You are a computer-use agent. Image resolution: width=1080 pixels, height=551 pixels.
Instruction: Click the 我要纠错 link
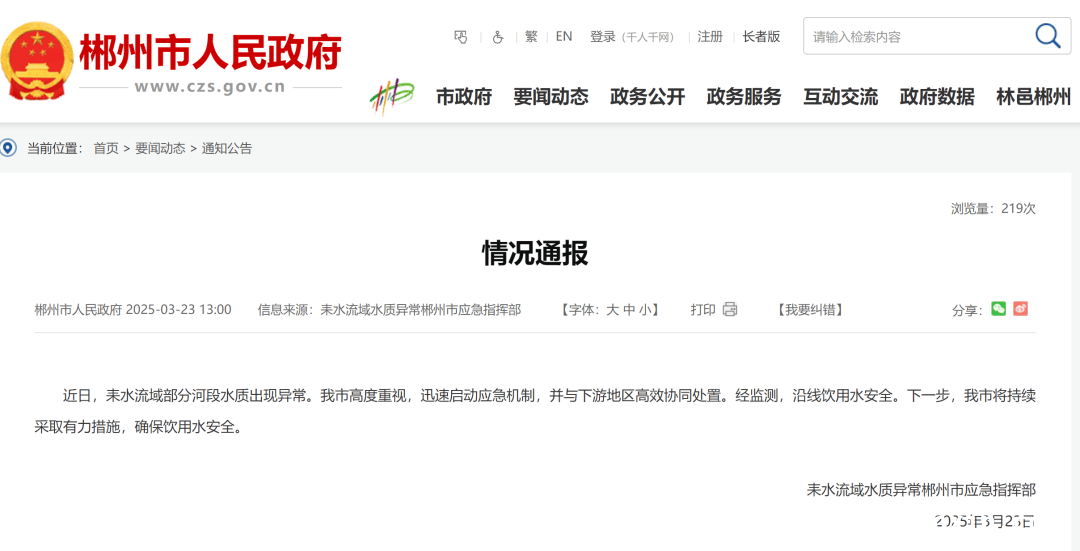(810, 310)
